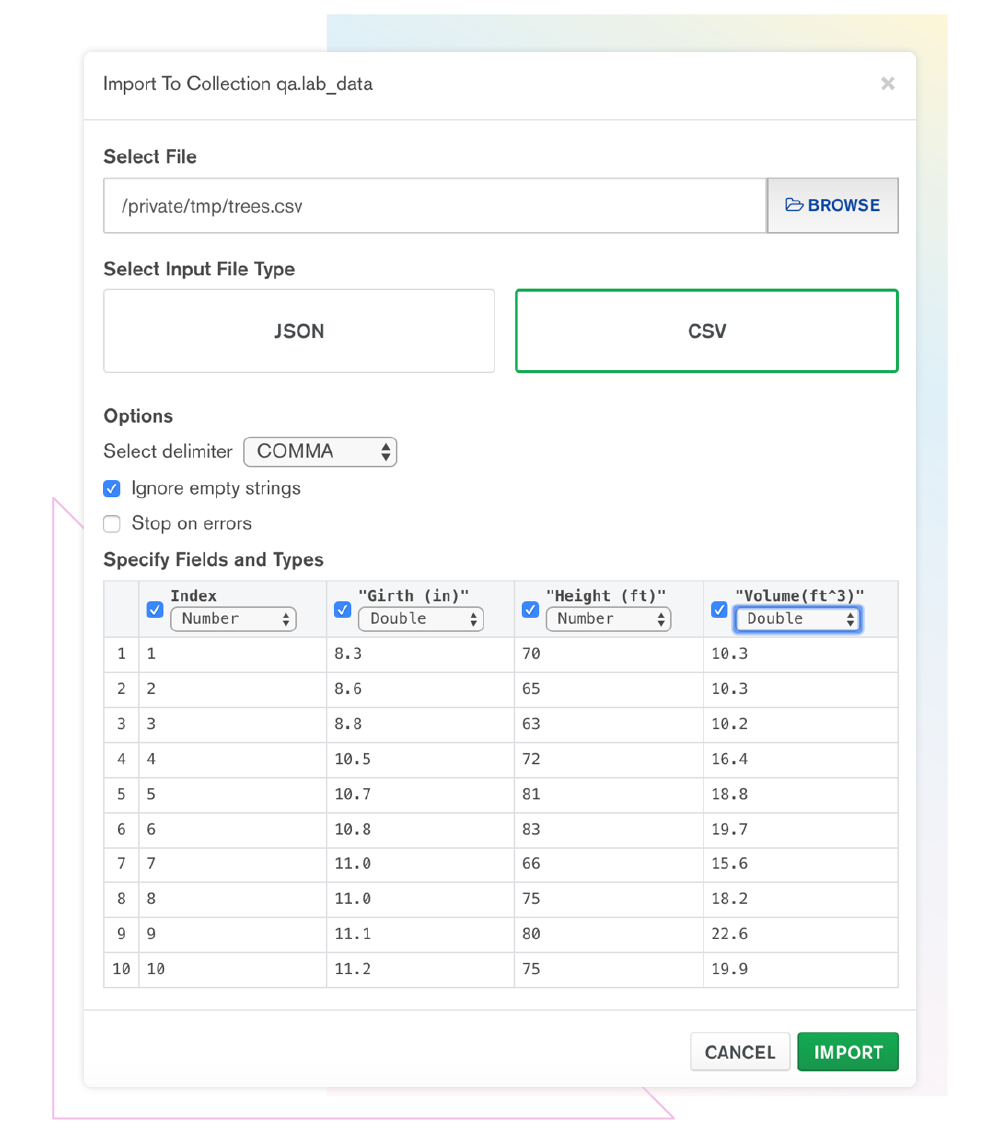Close the Import To Collection dialog
Image resolution: width=1001 pixels, height=1140 pixels.
pos(887,84)
